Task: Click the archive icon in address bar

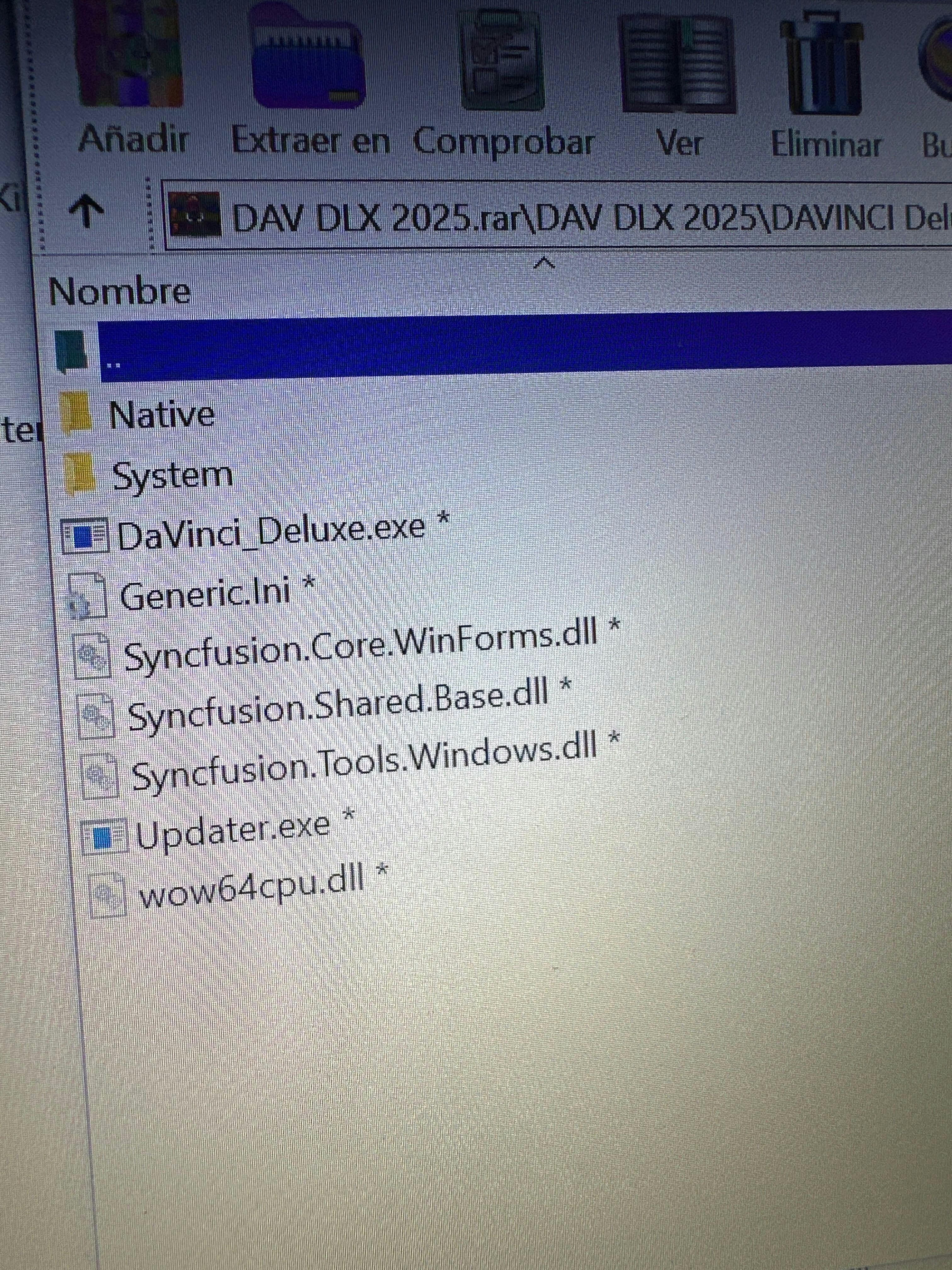Action: click(x=196, y=214)
